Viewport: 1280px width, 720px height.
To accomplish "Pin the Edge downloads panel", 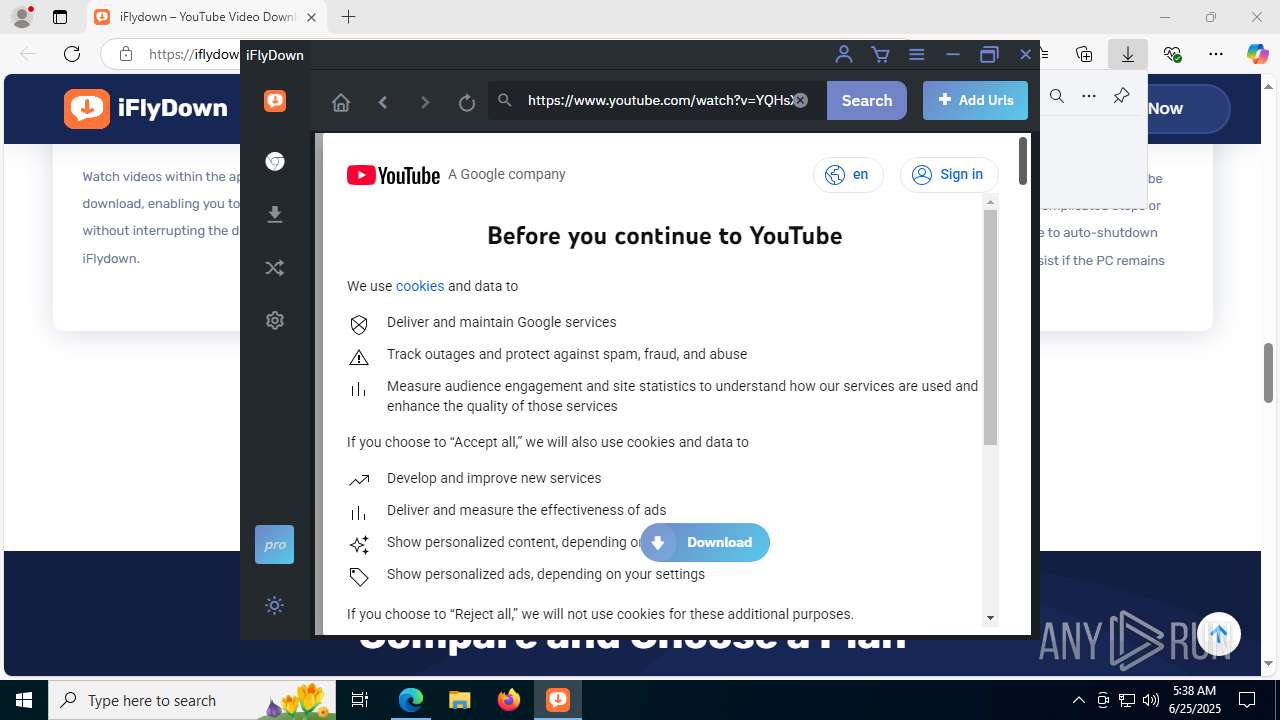I will click(1121, 96).
